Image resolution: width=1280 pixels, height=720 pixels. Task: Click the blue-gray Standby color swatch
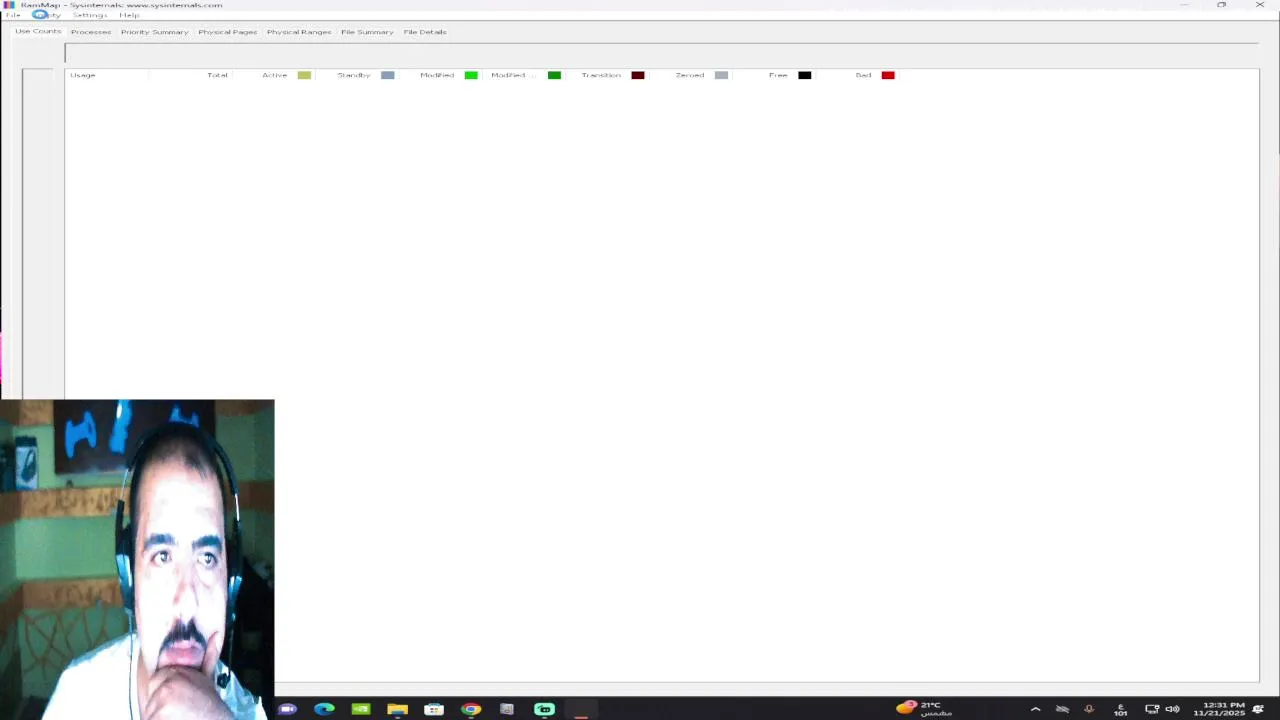pos(388,75)
